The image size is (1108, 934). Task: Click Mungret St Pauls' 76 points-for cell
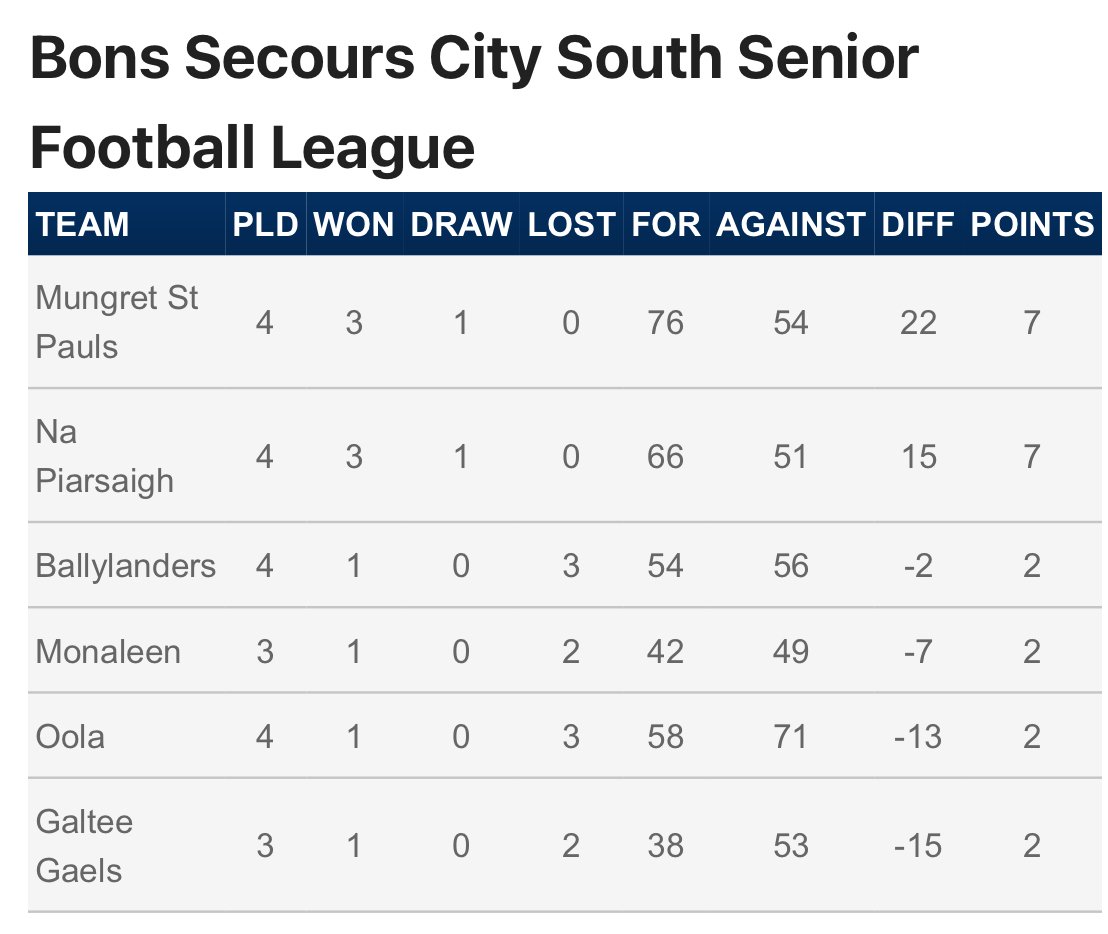666,323
